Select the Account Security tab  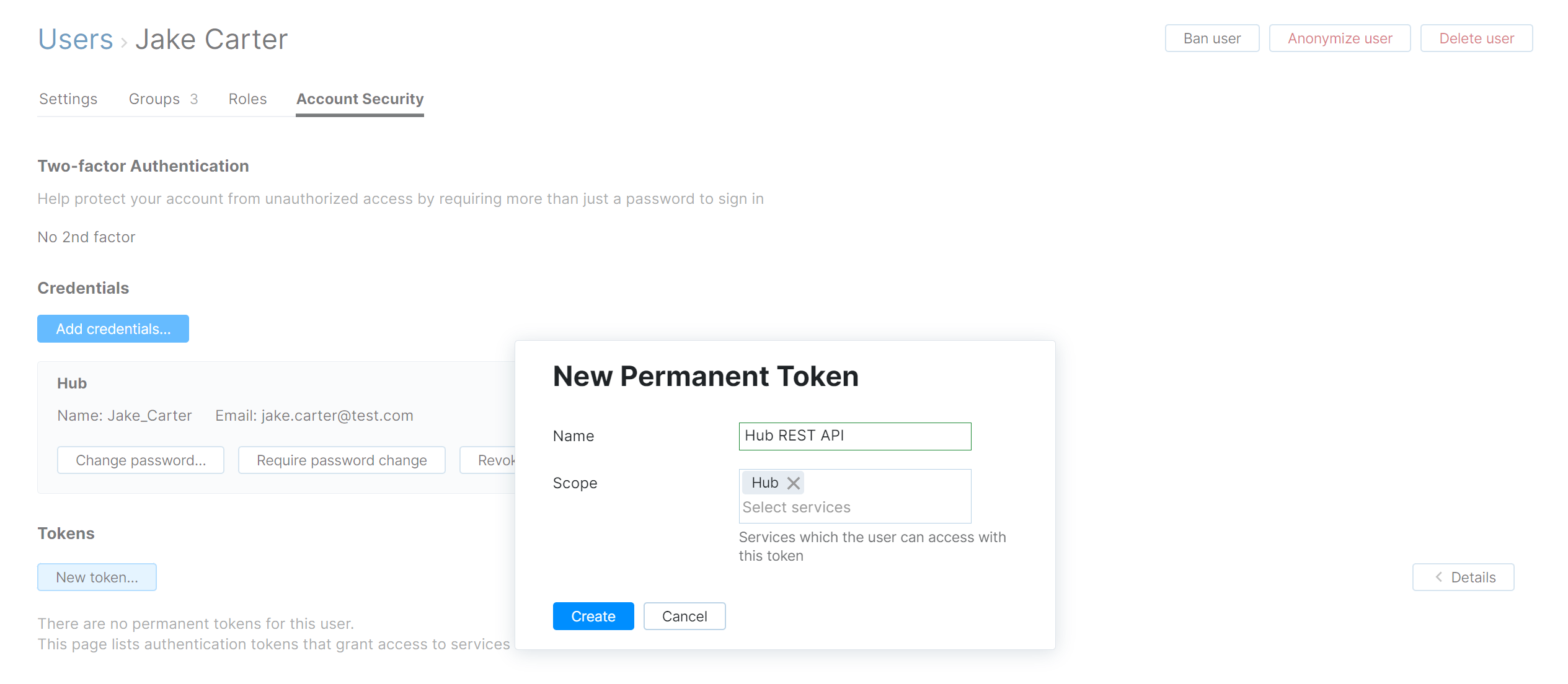tap(360, 99)
